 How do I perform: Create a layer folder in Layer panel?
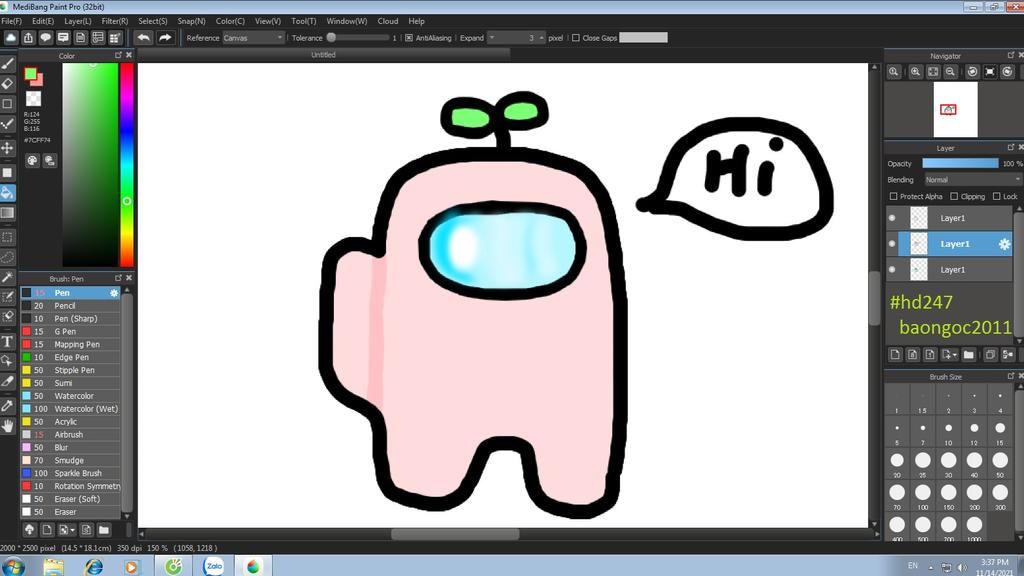pos(968,355)
